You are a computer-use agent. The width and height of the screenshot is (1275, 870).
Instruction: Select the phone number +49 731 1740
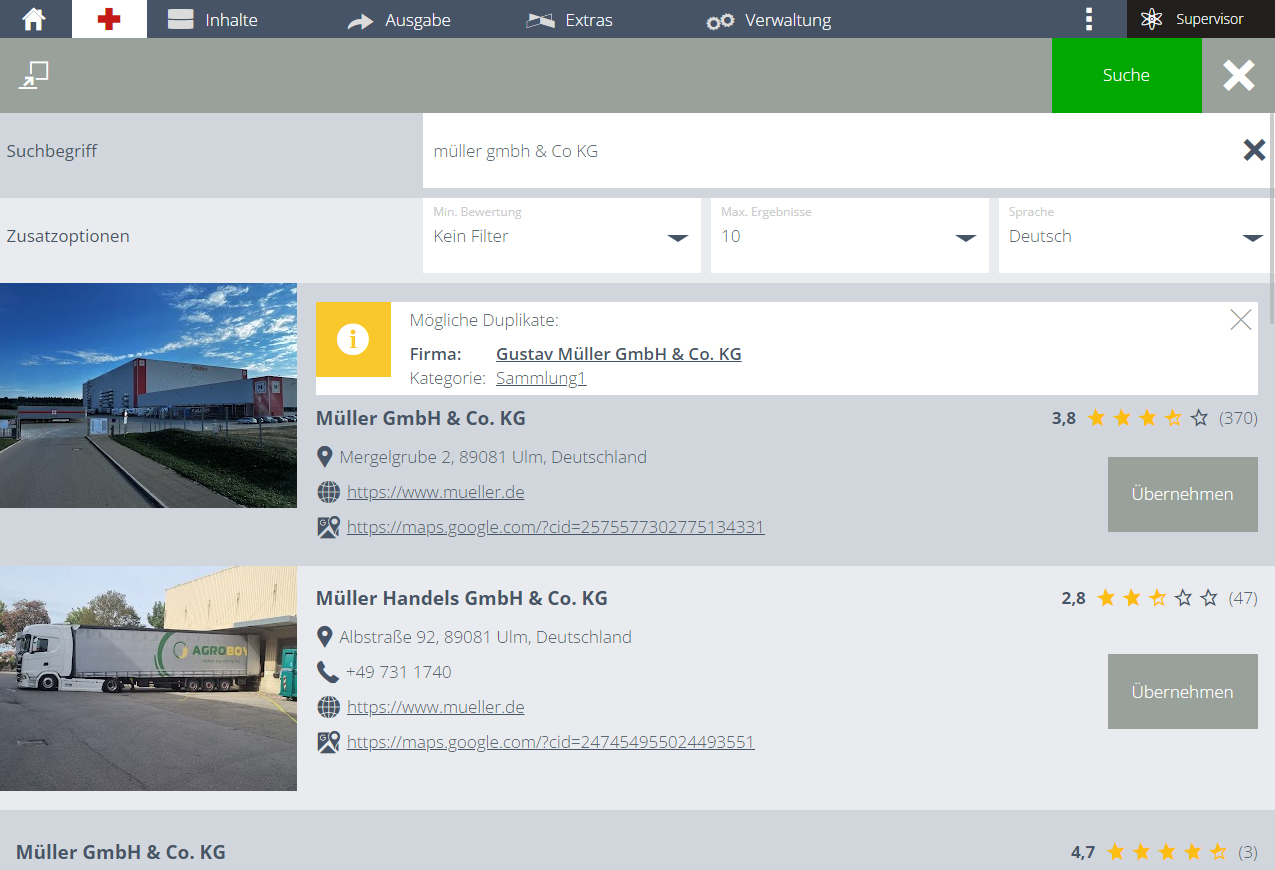pos(399,672)
